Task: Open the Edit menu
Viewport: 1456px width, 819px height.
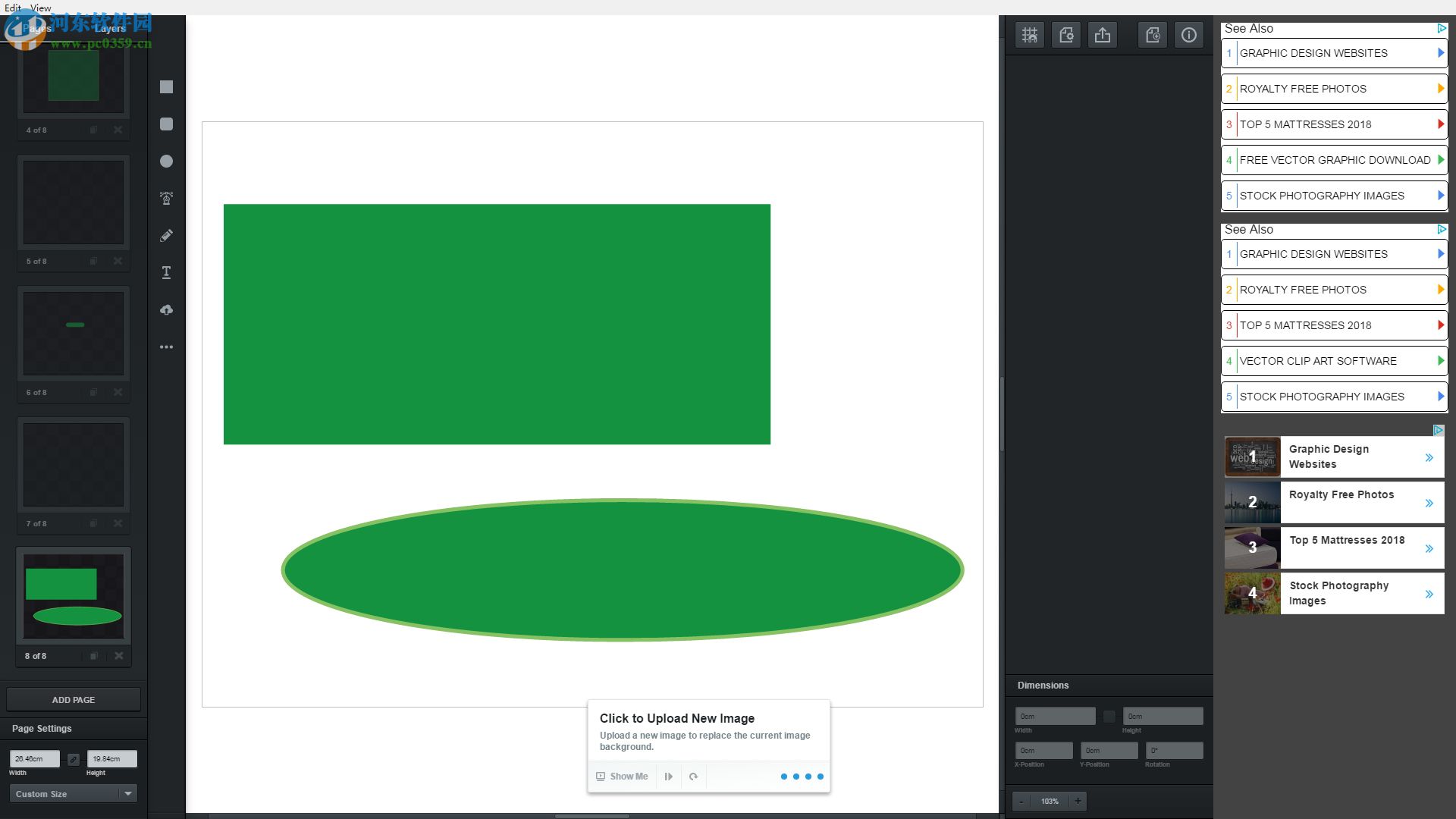Action: tap(11, 8)
